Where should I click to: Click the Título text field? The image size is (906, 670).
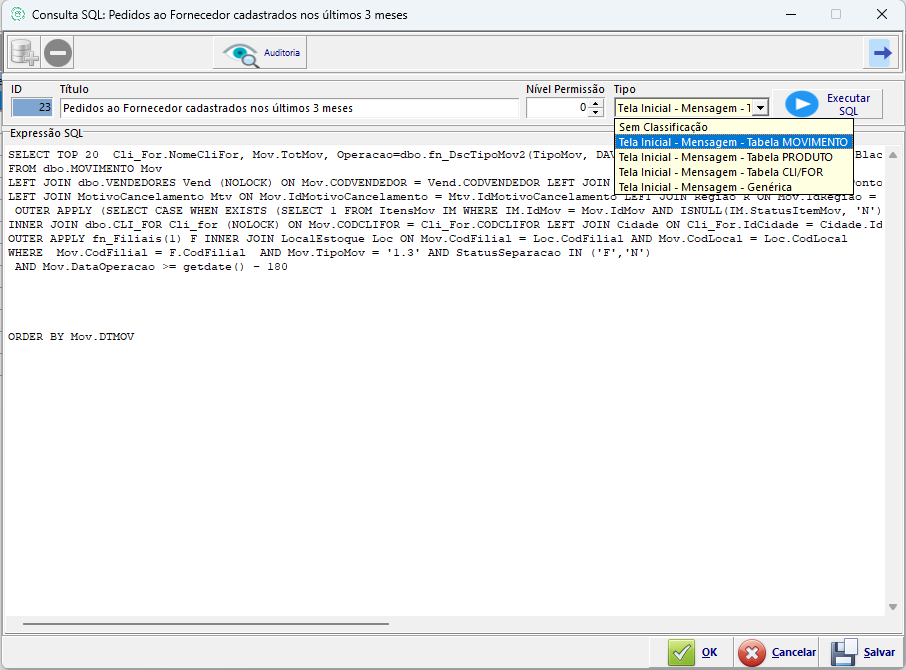click(x=288, y=108)
